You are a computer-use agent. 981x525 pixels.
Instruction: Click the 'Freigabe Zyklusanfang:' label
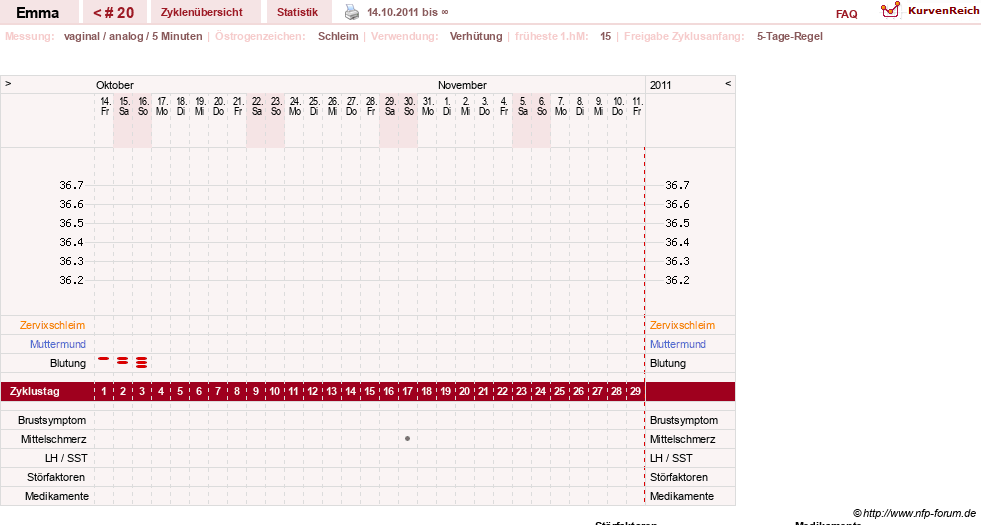684,36
